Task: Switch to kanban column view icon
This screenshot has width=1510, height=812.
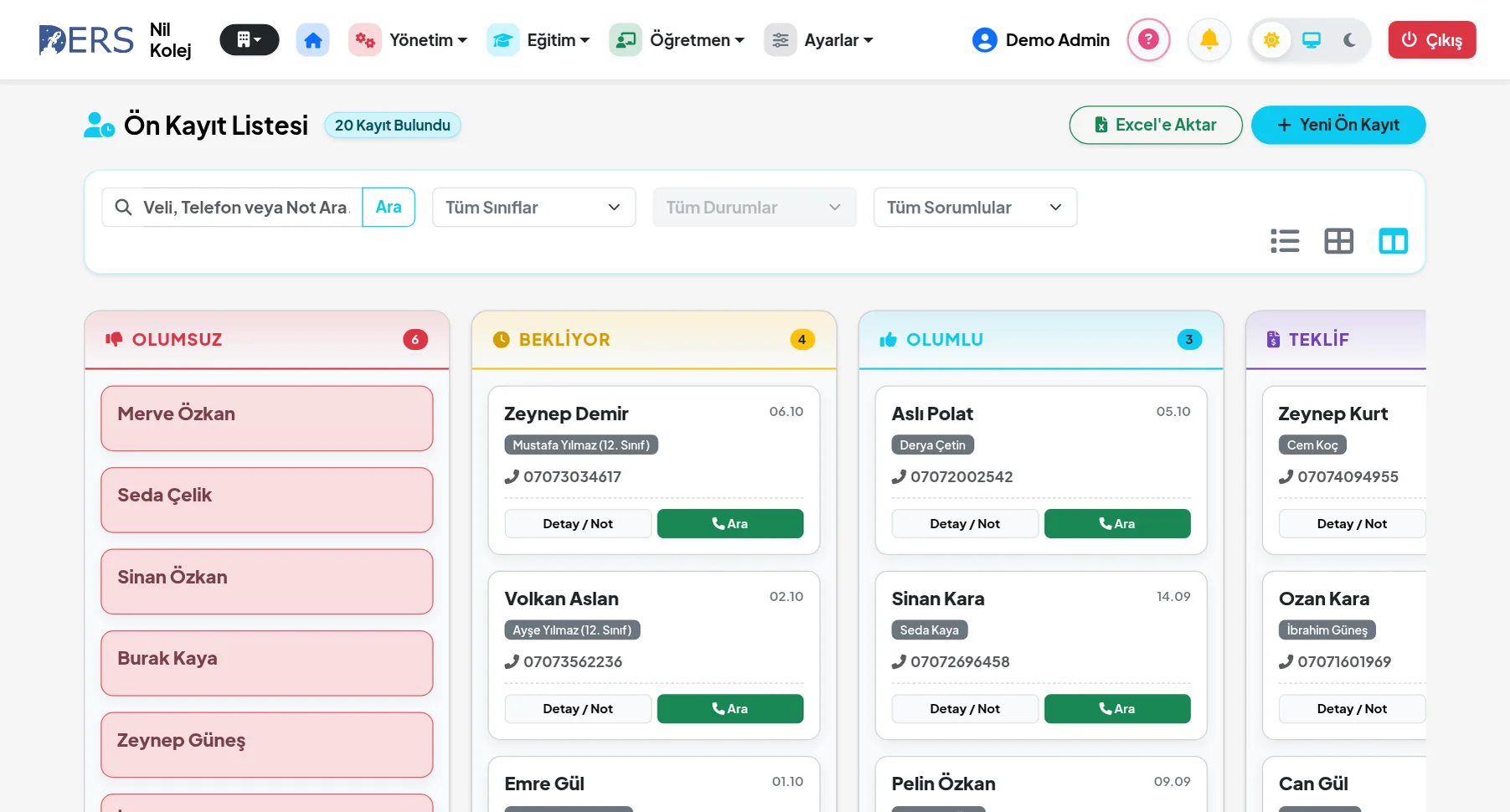Action: (1393, 241)
